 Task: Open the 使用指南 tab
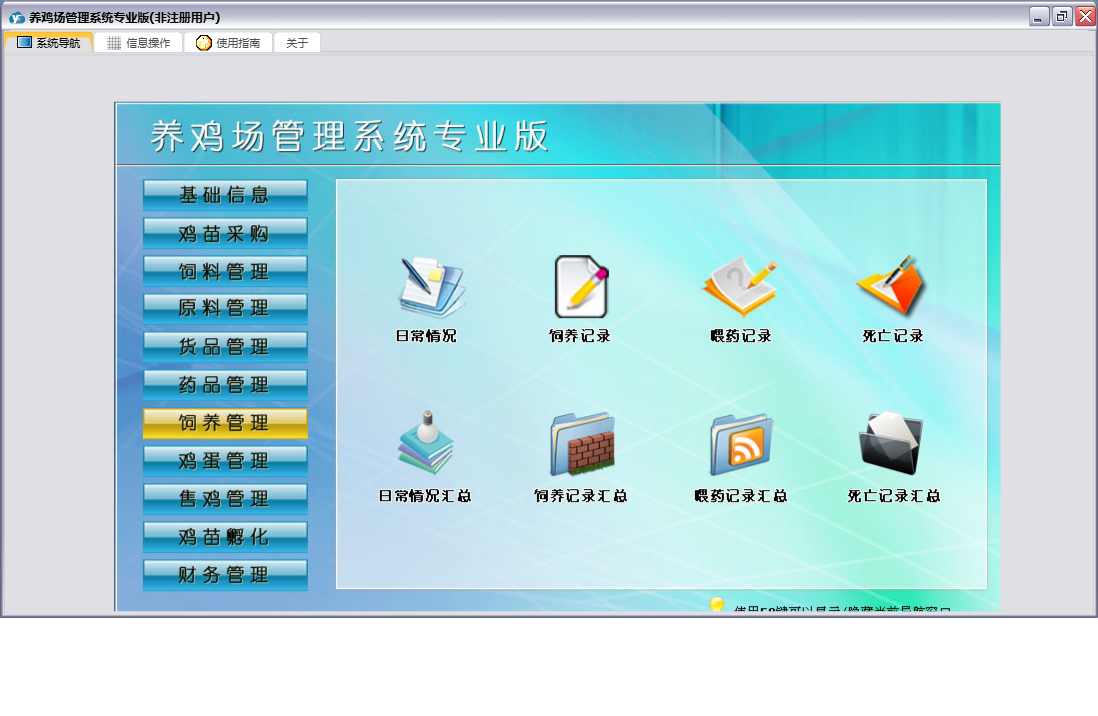pyautogui.click(x=228, y=43)
